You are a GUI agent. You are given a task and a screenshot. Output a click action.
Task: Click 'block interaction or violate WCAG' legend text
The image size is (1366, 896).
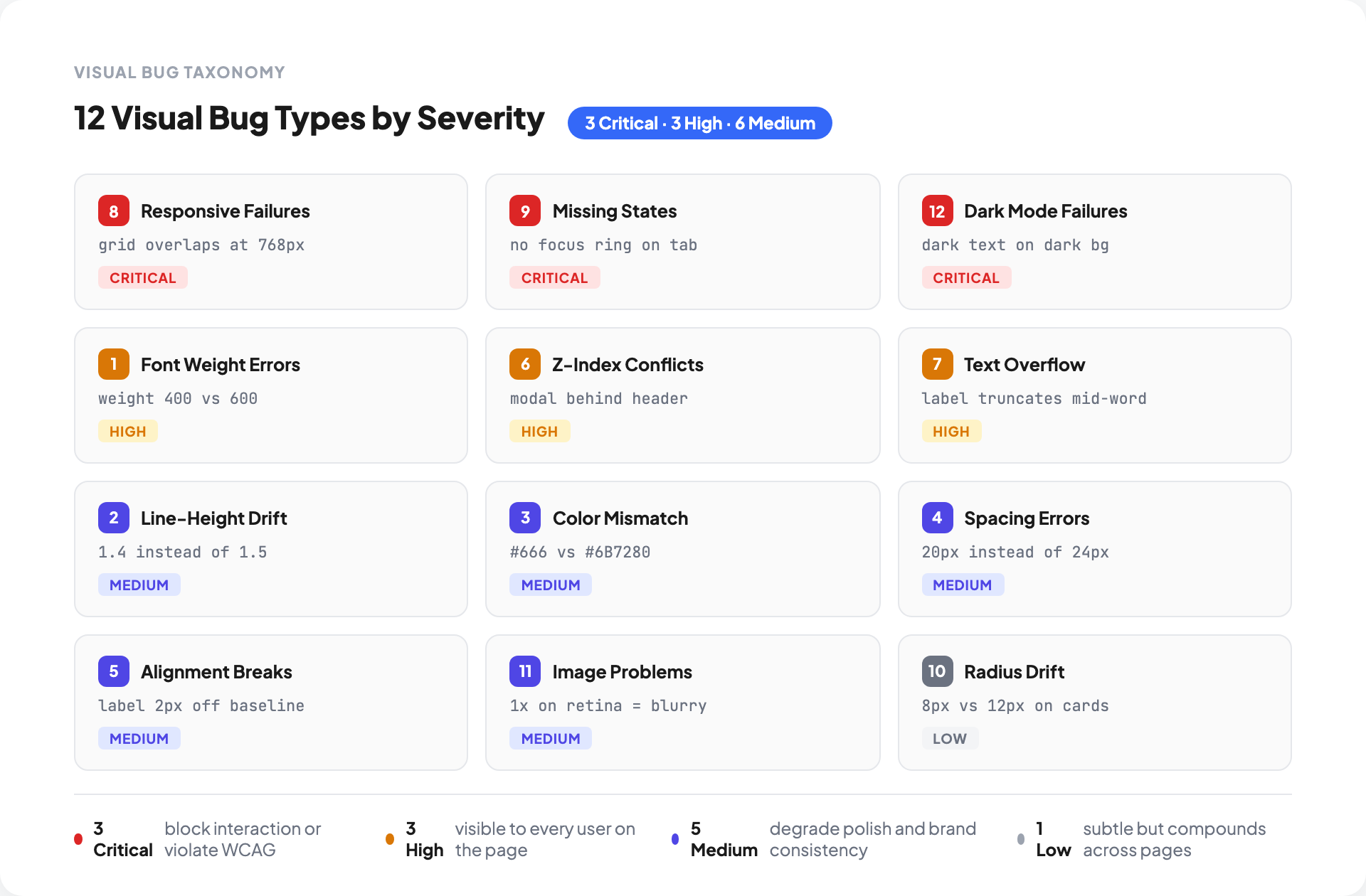pos(243,839)
